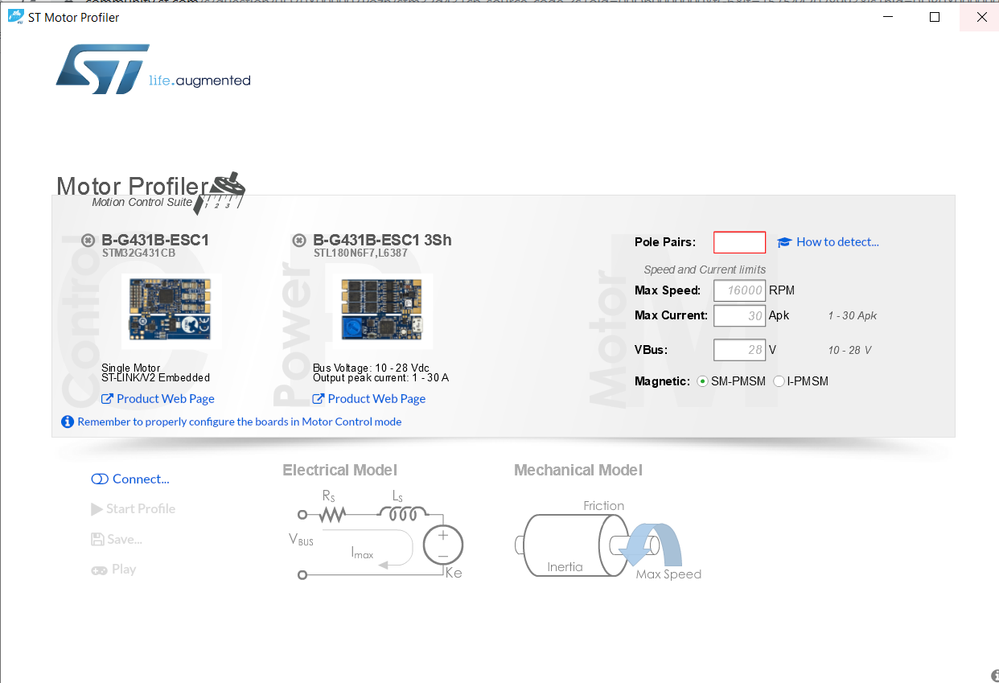Click the B-G431B-ESC1 3Sh board title
999x683 pixels.
point(382,240)
